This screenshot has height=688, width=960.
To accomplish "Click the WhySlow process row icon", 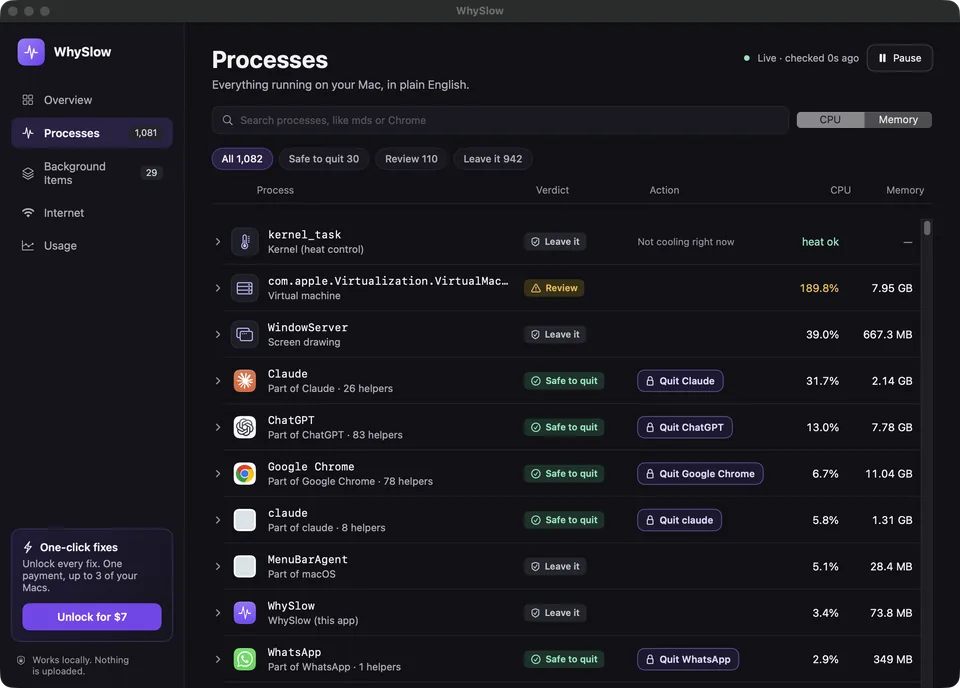I will 245,613.
